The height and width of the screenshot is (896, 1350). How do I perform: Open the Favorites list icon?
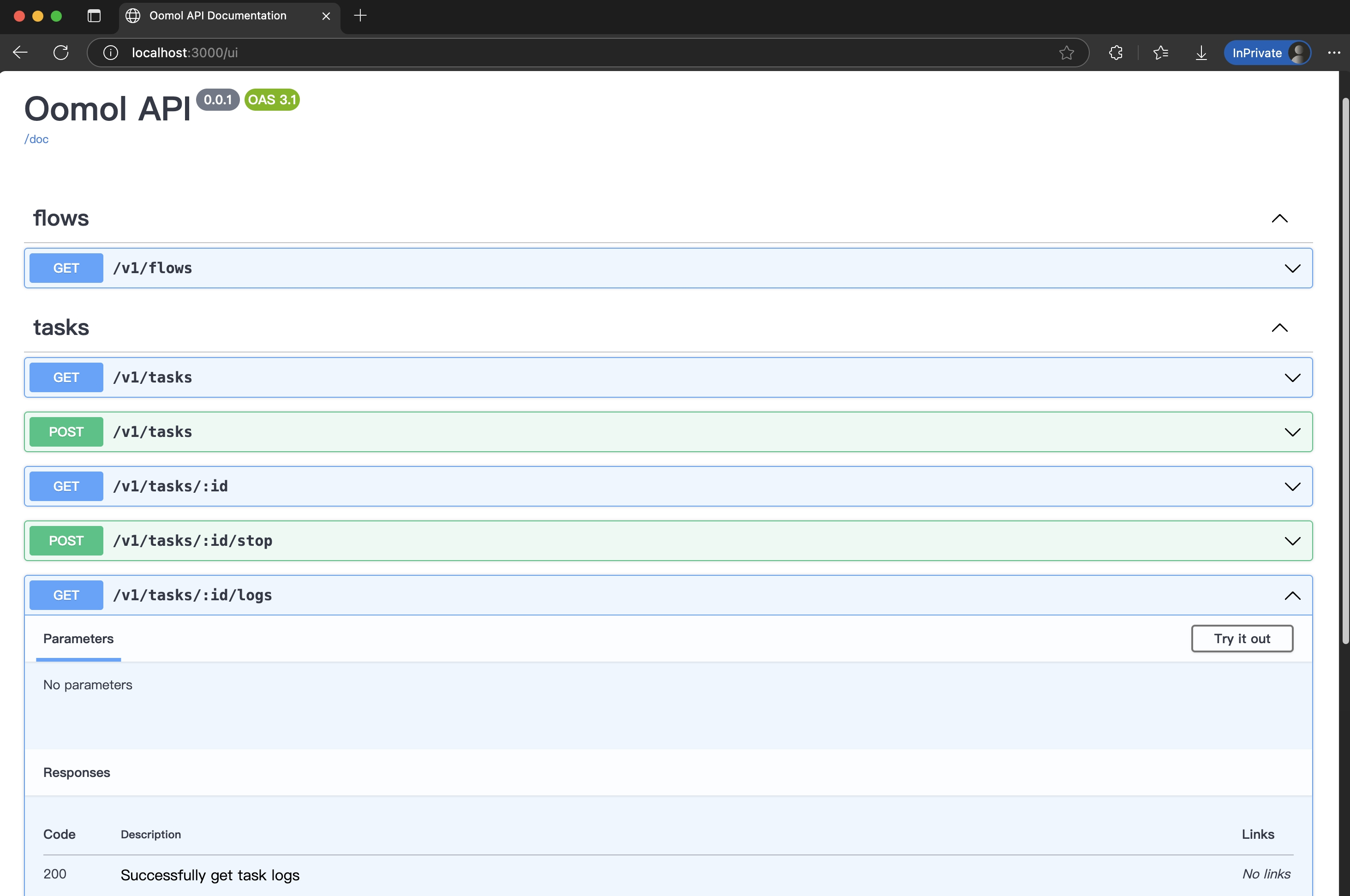pyautogui.click(x=1160, y=53)
